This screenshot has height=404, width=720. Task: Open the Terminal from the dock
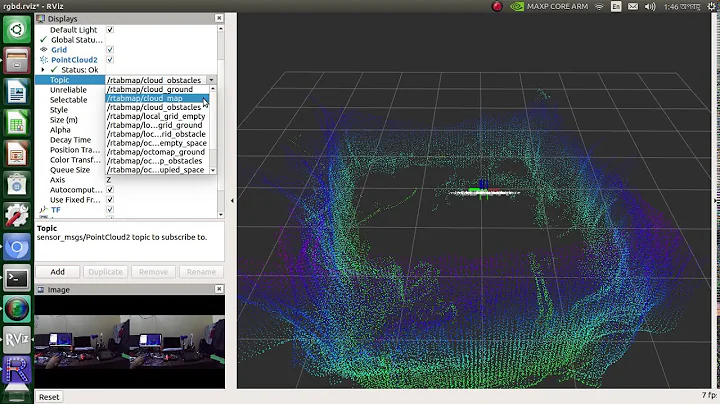(17, 278)
